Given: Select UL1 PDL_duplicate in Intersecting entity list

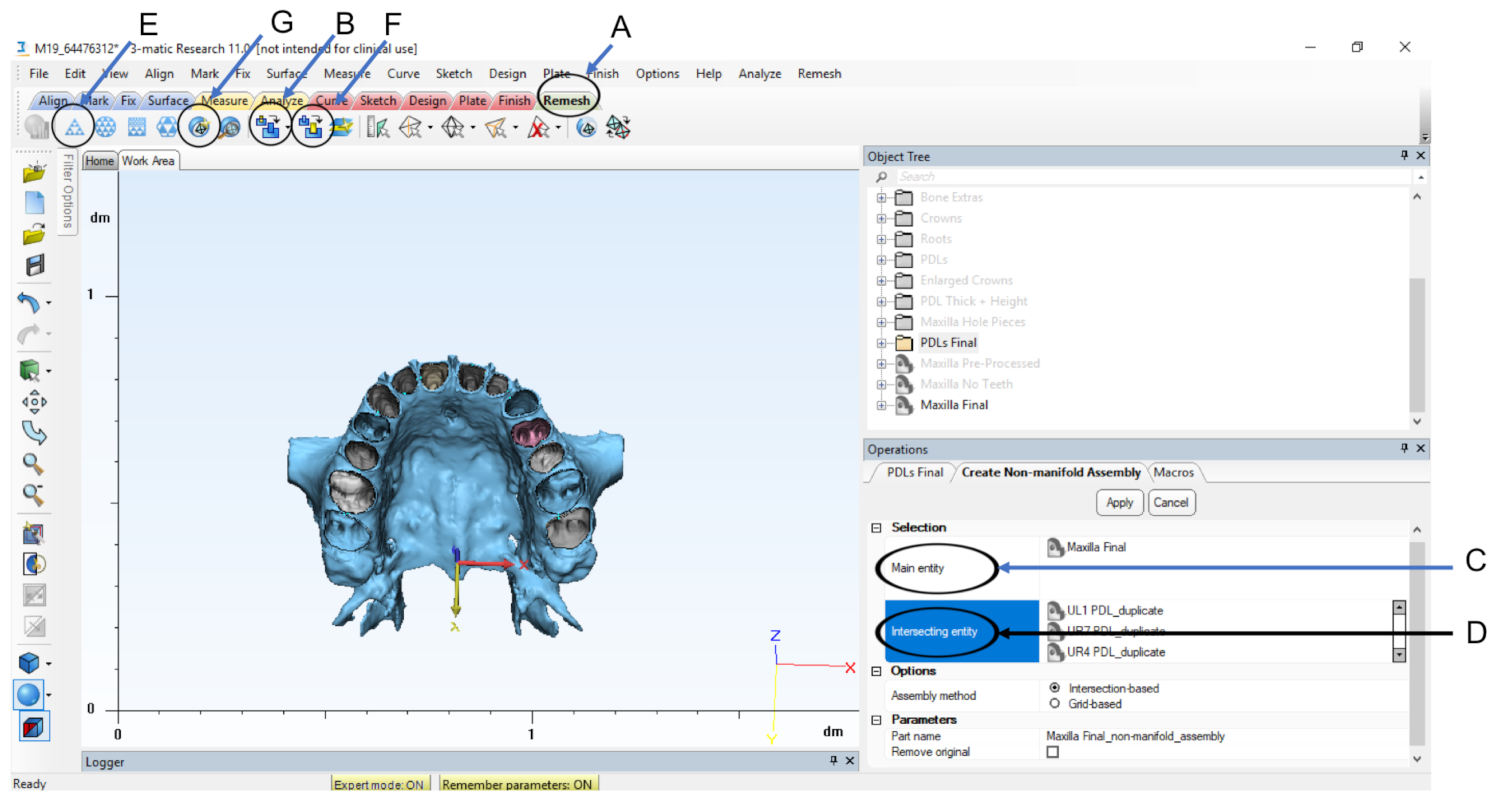Looking at the screenshot, I should (1115, 610).
